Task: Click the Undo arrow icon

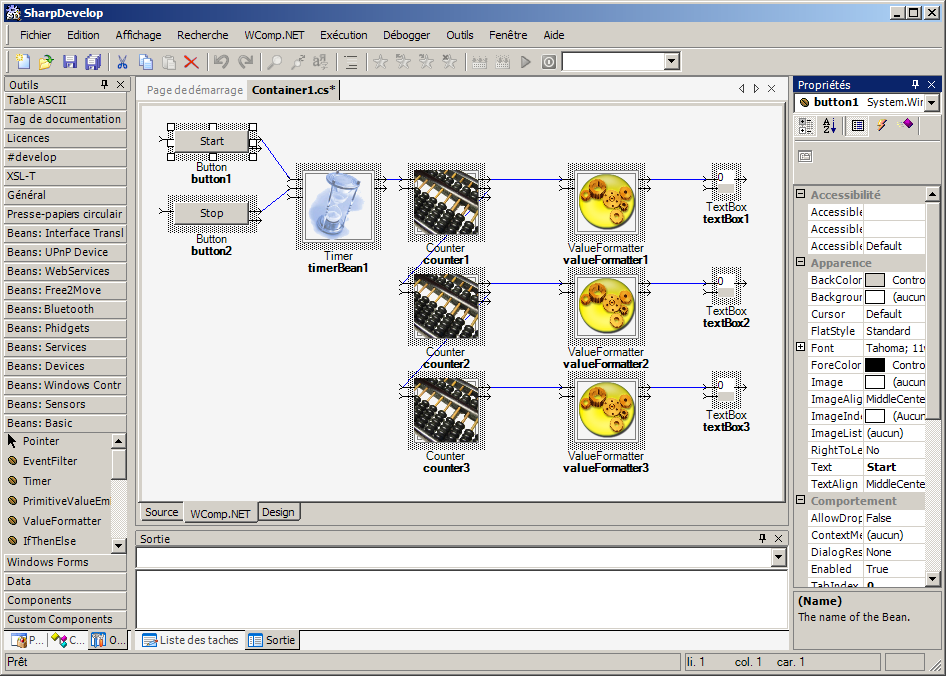Action: pos(221,62)
